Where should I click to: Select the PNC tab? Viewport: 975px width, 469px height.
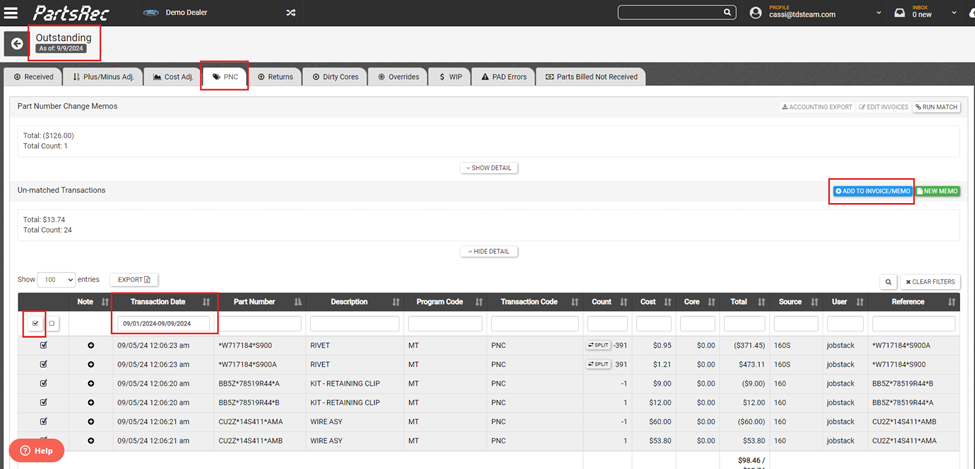(x=225, y=77)
